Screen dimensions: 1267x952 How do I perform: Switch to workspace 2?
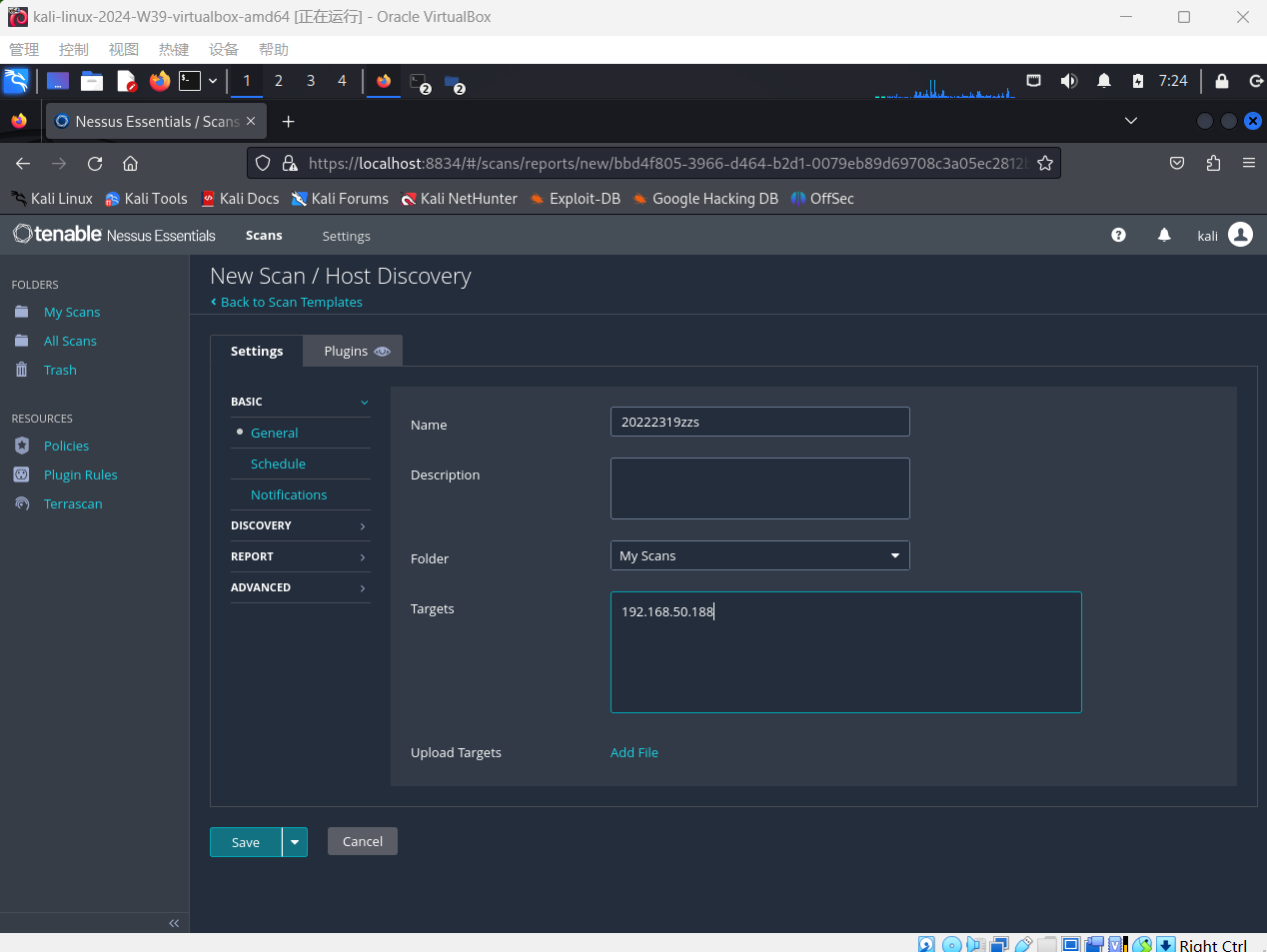[279, 81]
